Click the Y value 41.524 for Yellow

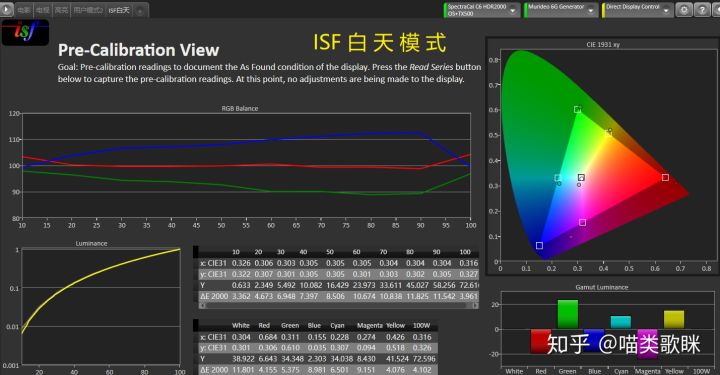tap(398, 359)
